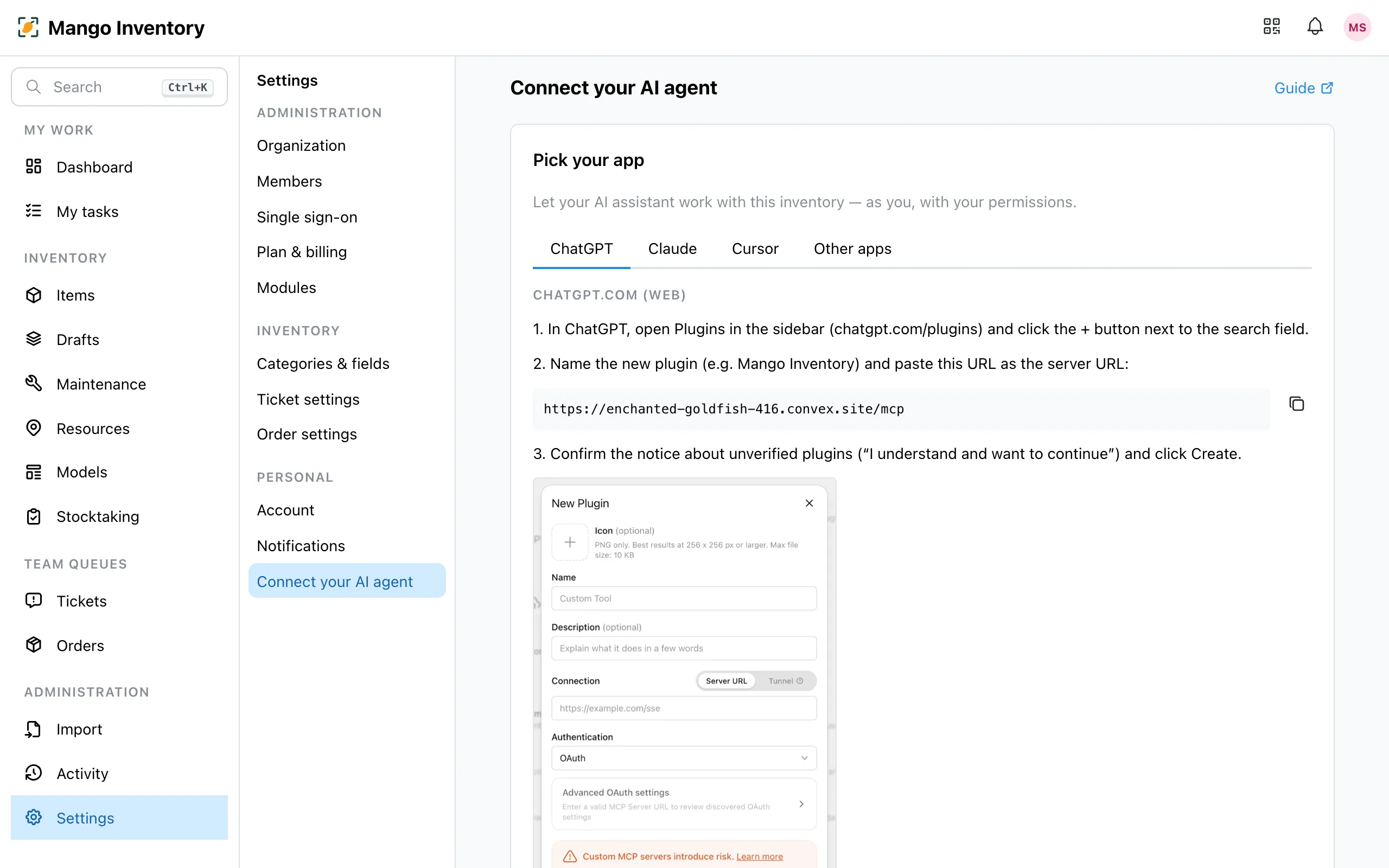Click the Mango Inventory logo icon
Image resolution: width=1389 pixels, height=868 pixels.
click(x=28, y=27)
